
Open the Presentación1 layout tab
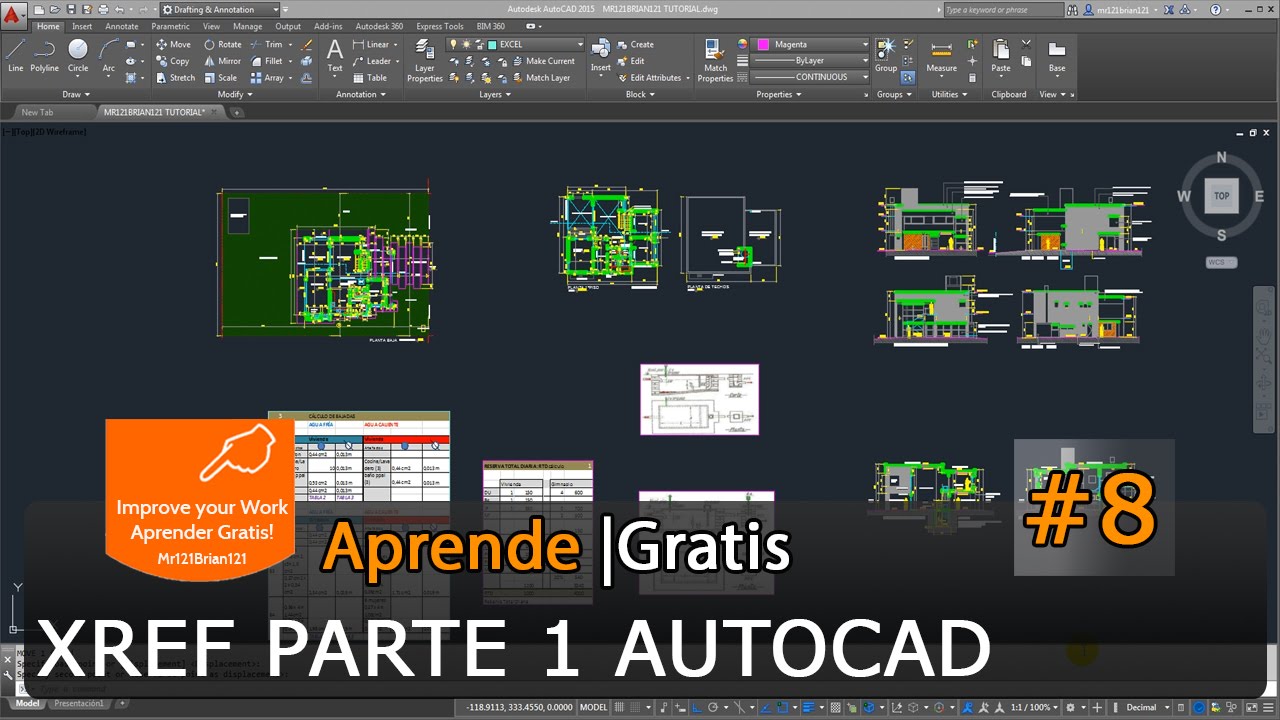click(79, 703)
